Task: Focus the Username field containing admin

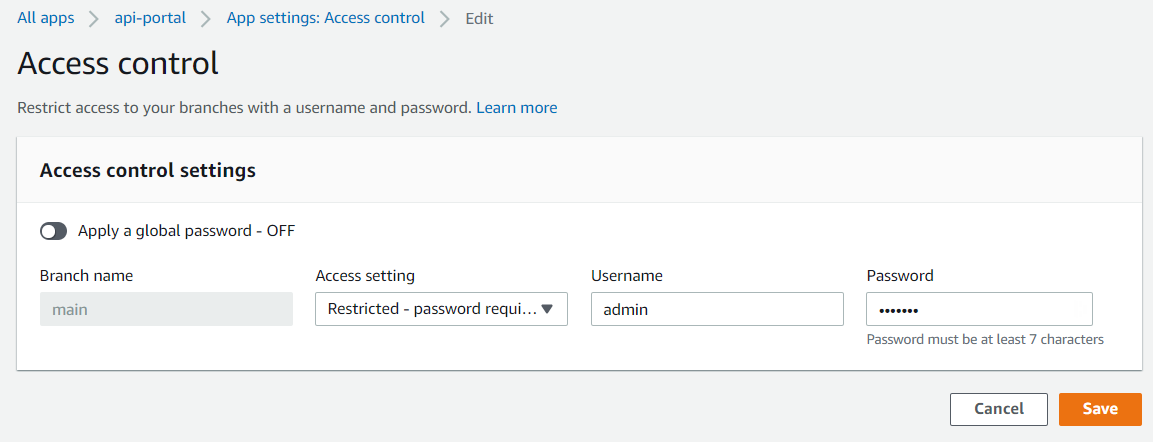Action: (x=717, y=309)
